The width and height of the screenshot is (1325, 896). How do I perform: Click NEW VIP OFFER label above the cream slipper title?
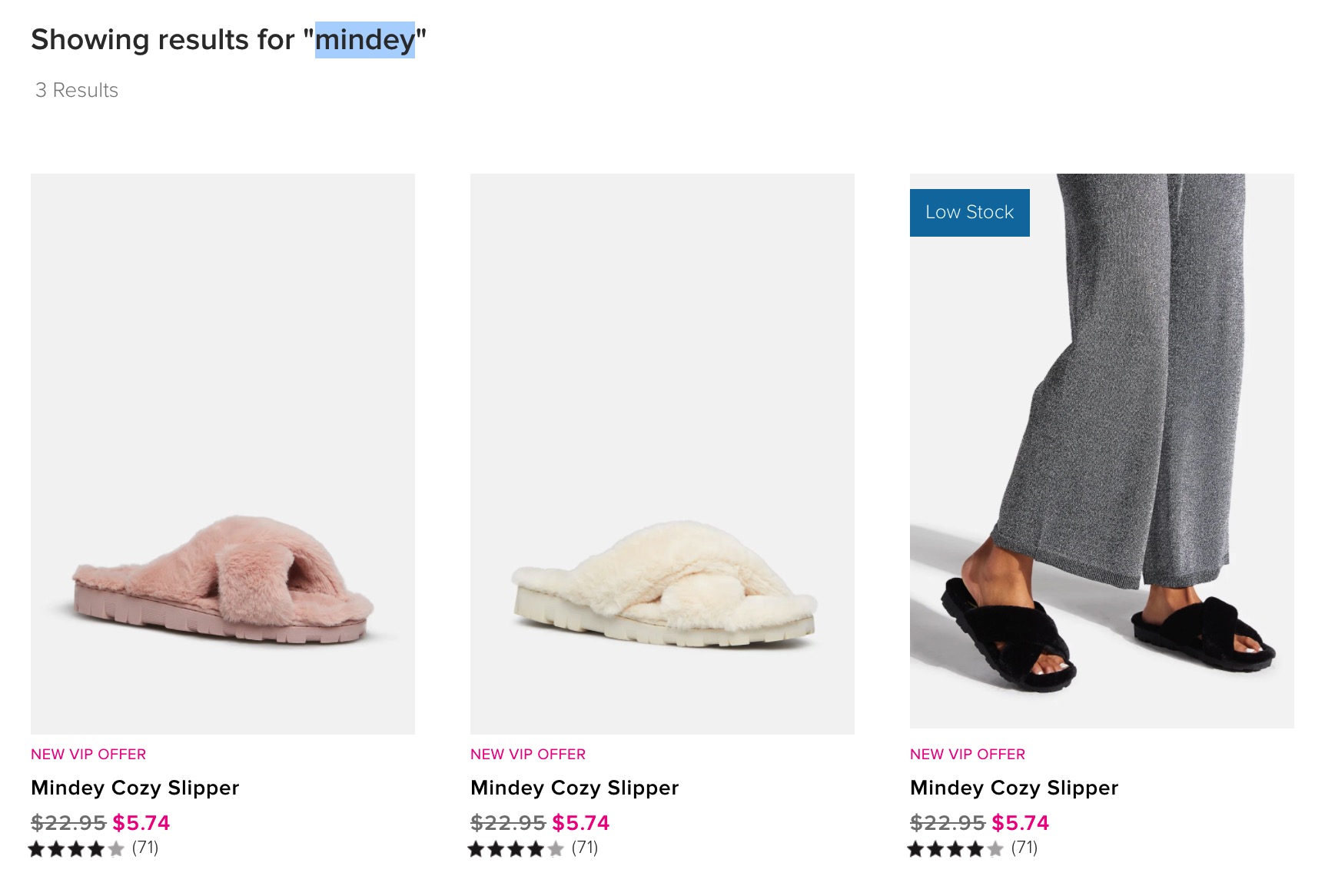coord(528,755)
